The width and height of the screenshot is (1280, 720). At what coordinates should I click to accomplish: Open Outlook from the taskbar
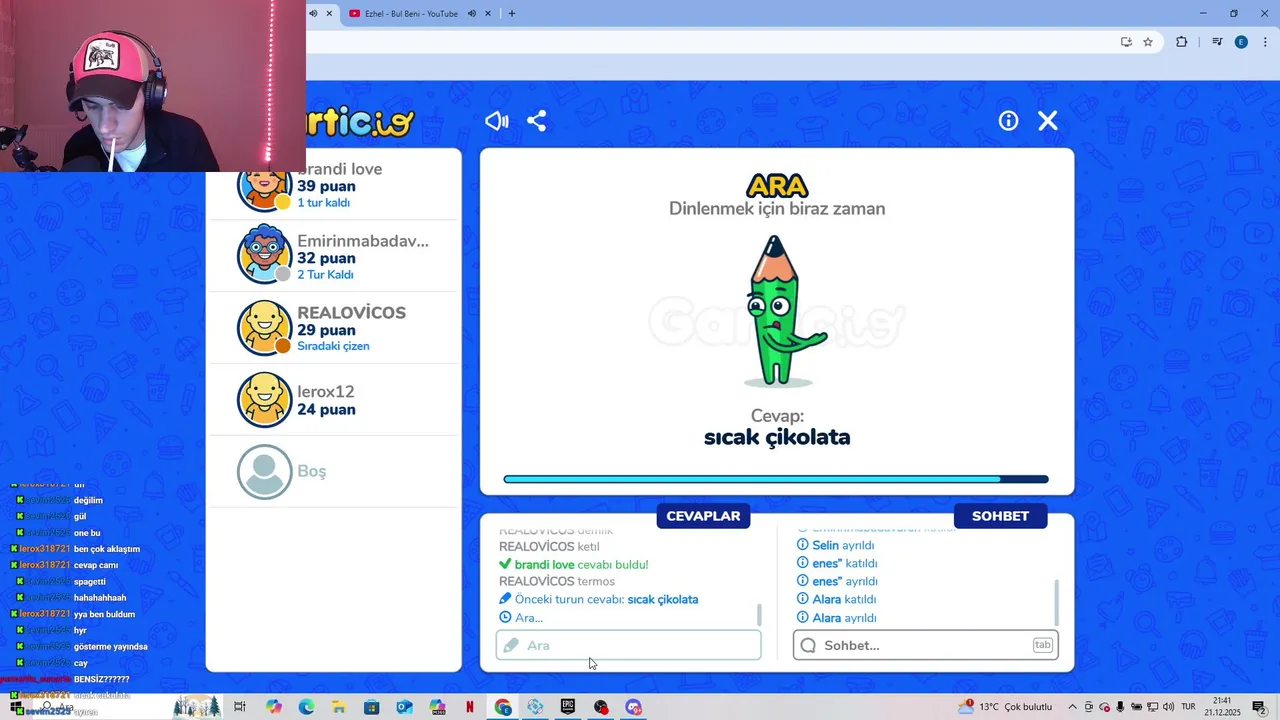(404, 707)
